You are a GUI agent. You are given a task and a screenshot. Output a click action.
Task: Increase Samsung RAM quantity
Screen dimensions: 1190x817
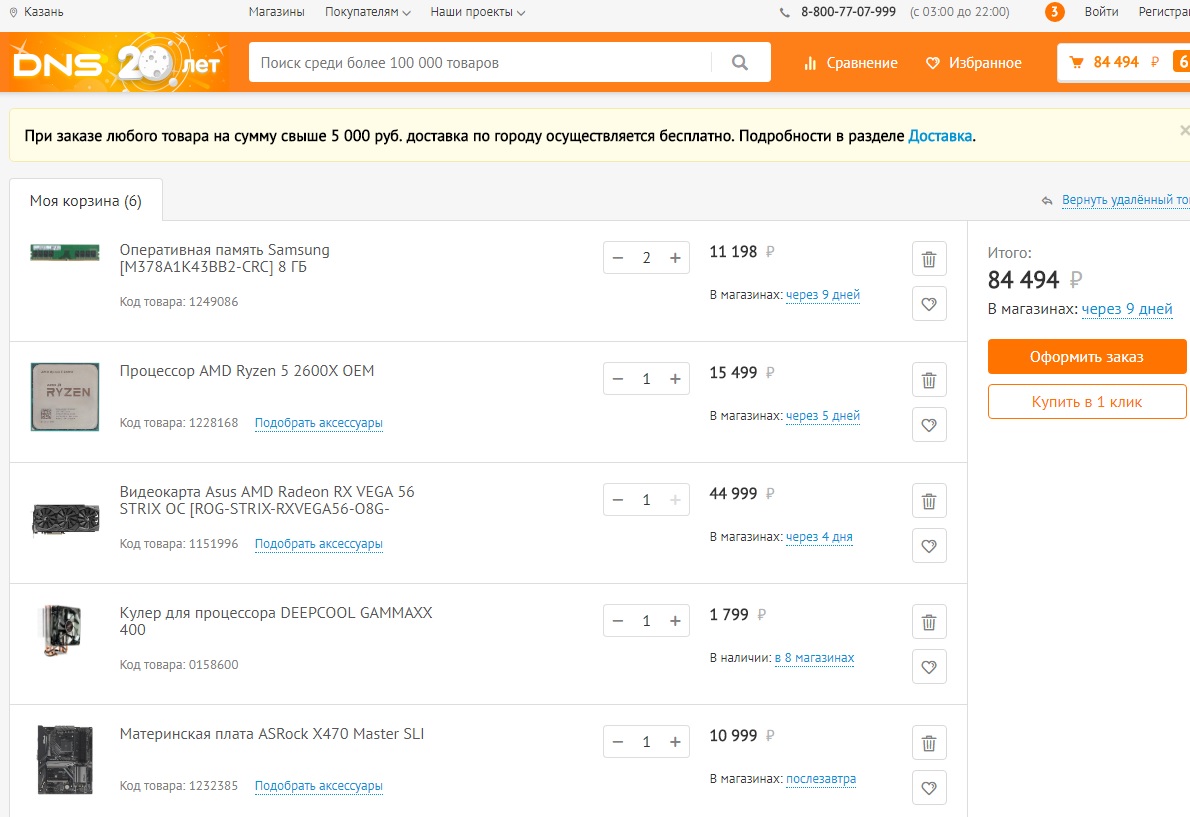coord(675,258)
